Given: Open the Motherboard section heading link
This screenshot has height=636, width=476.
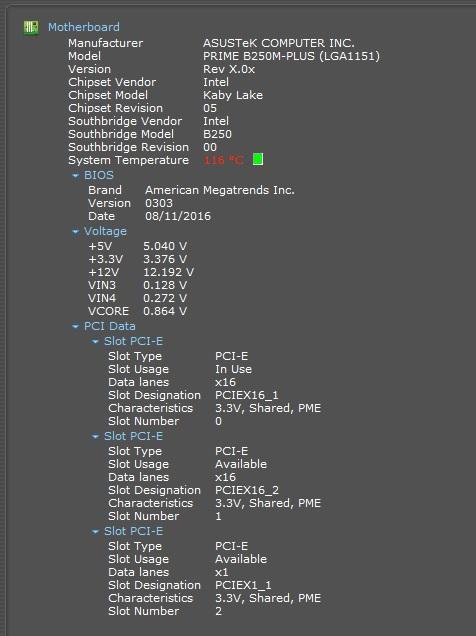Looking at the screenshot, I should pos(84,27).
